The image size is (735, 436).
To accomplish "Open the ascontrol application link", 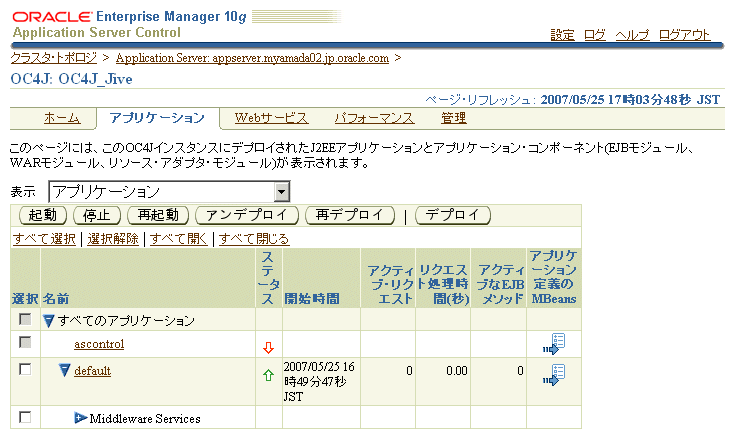I will (99, 344).
